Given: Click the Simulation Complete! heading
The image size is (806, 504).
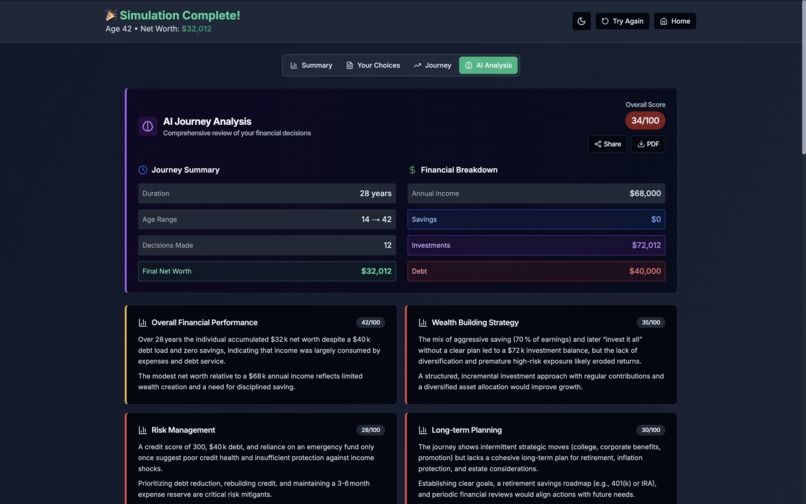Looking at the screenshot, I should point(180,15).
